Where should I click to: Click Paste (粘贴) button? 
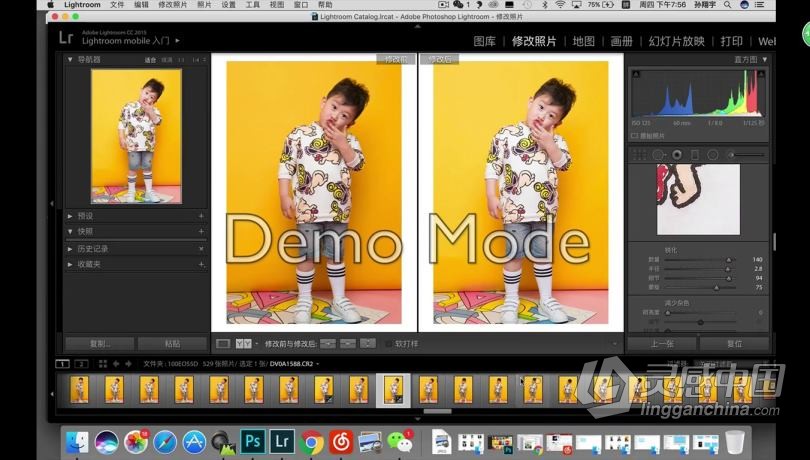172,344
